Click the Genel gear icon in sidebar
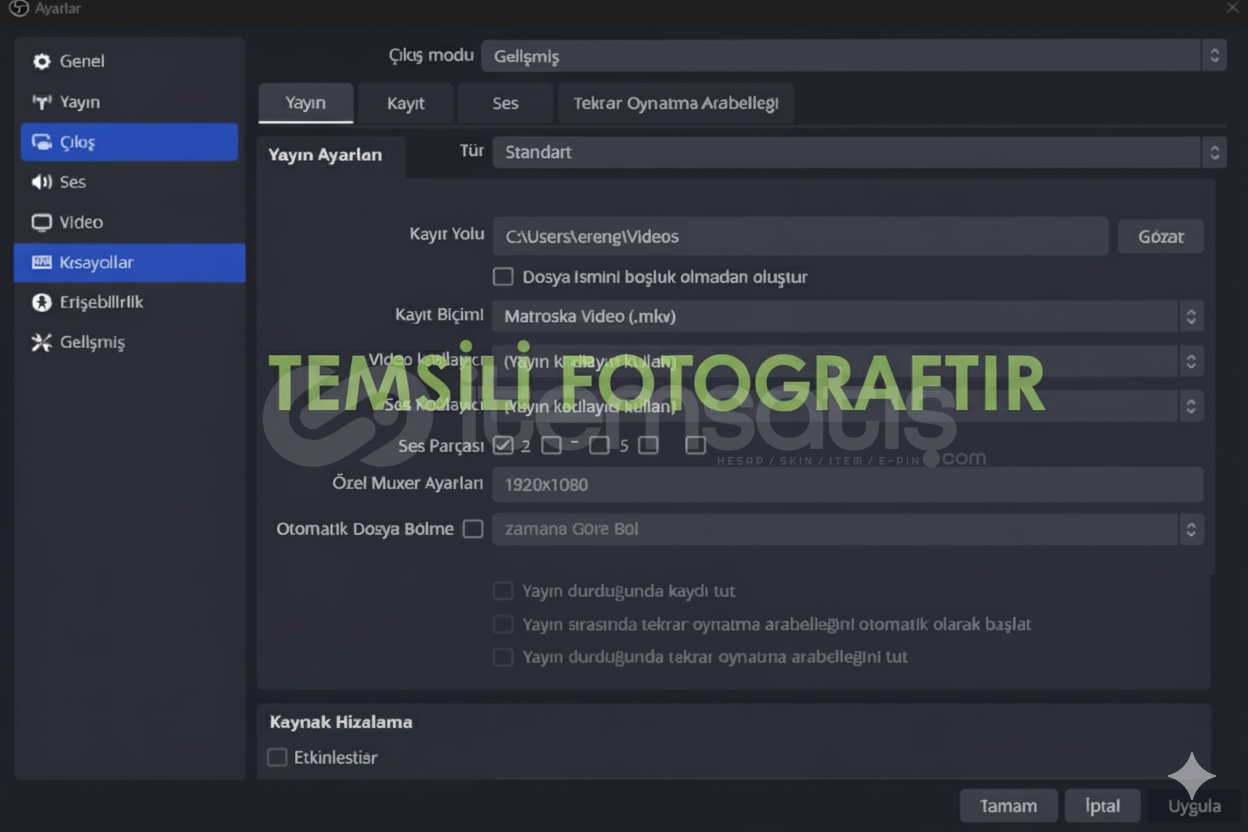Viewport: 1248px width, 832px height. (41, 62)
